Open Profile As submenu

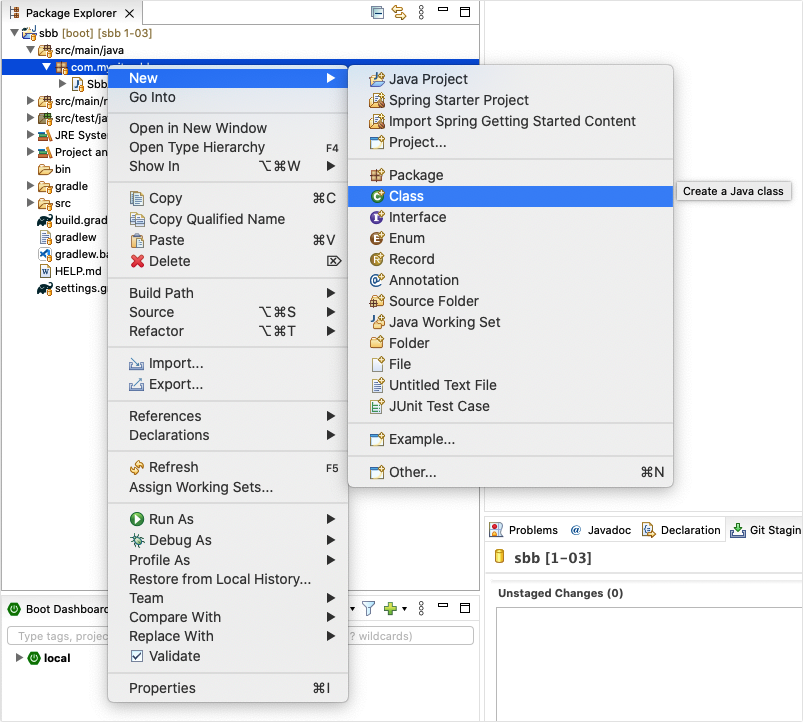(x=228, y=560)
